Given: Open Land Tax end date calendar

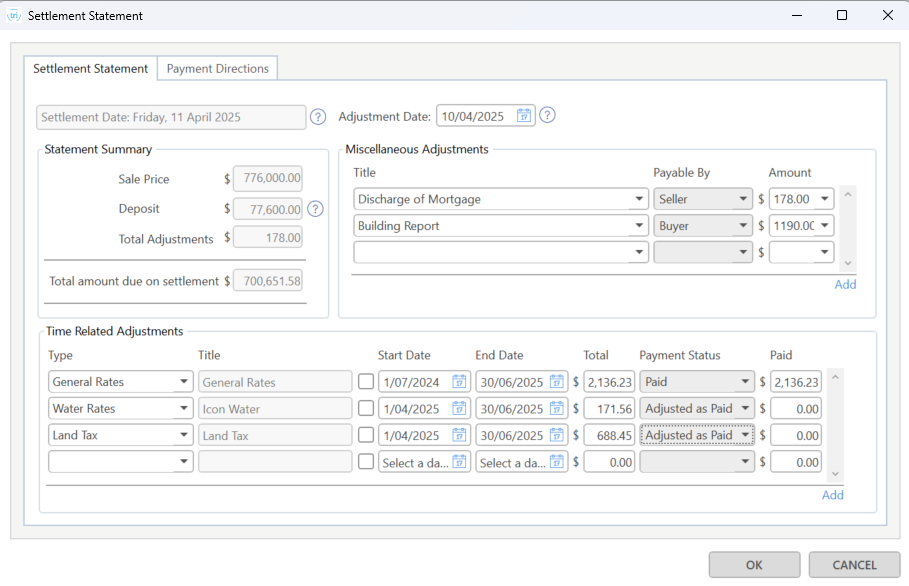Looking at the screenshot, I should coord(556,436).
